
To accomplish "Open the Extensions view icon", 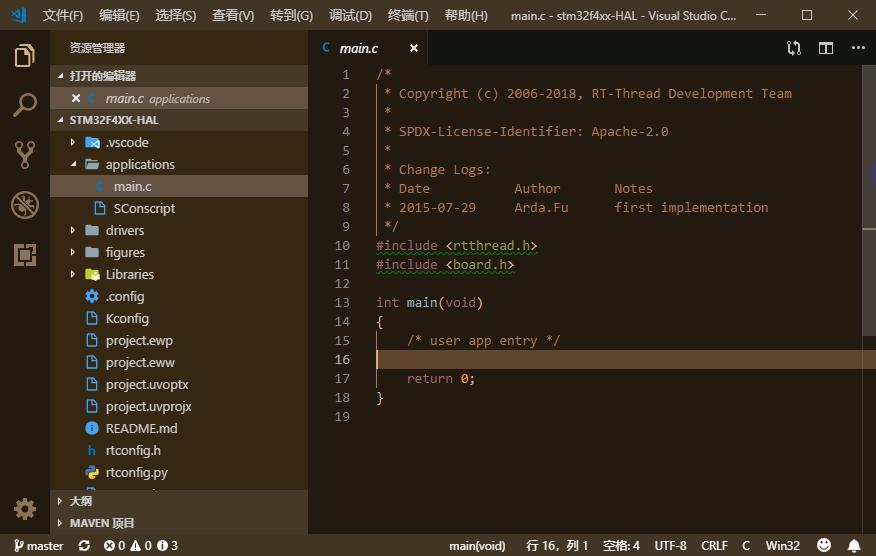I will (25, 255).
